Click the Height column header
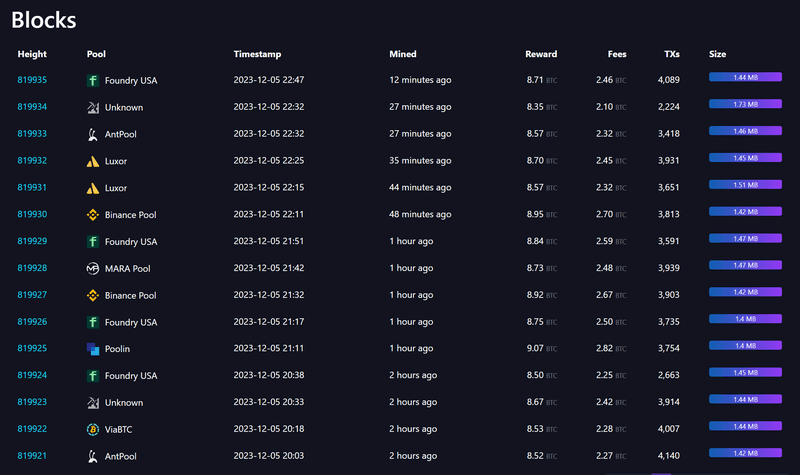 [x=32, y=54]
